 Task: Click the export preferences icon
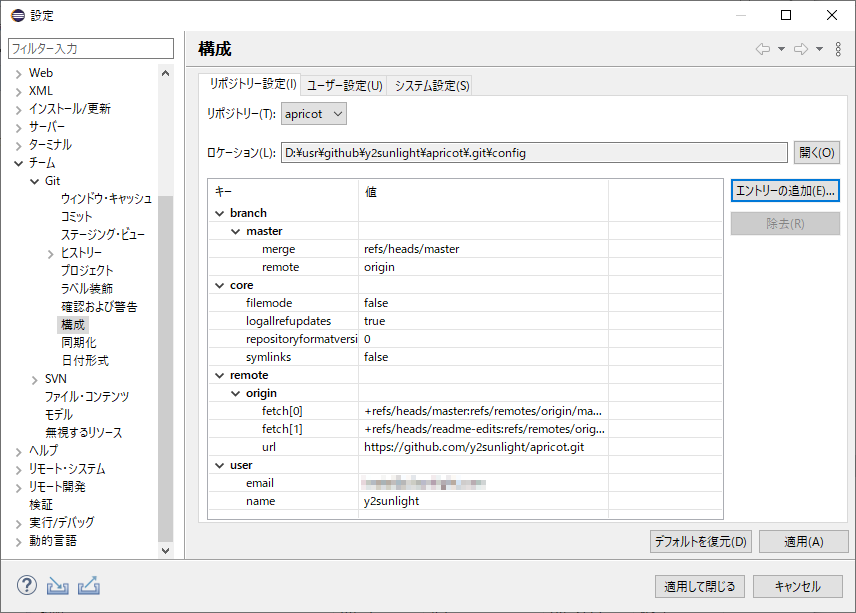click(x=88, y=586)
